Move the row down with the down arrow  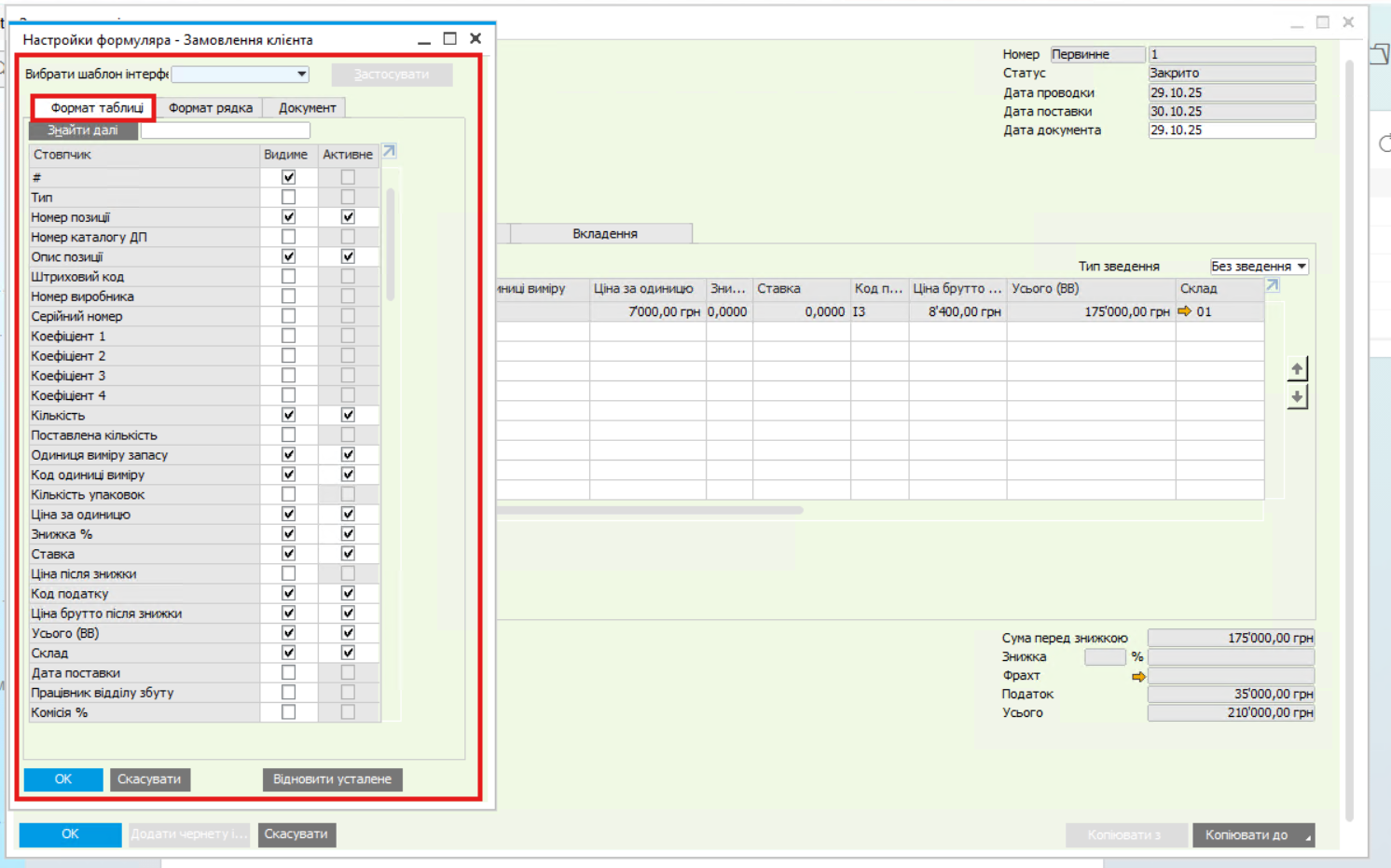[1297, 397]
